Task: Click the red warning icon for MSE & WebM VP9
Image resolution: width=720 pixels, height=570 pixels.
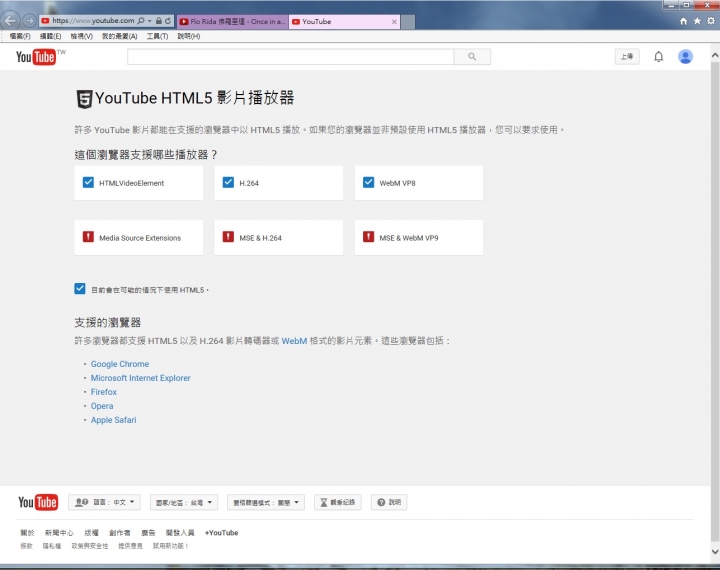Action: pos(368,237)
